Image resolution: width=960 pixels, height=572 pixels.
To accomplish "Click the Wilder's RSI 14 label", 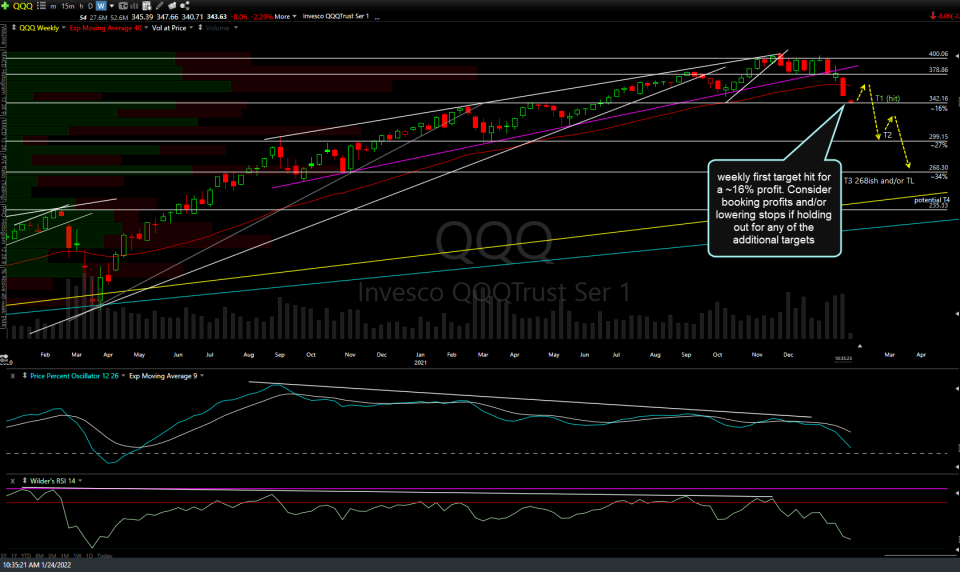I will click(53, 481).
